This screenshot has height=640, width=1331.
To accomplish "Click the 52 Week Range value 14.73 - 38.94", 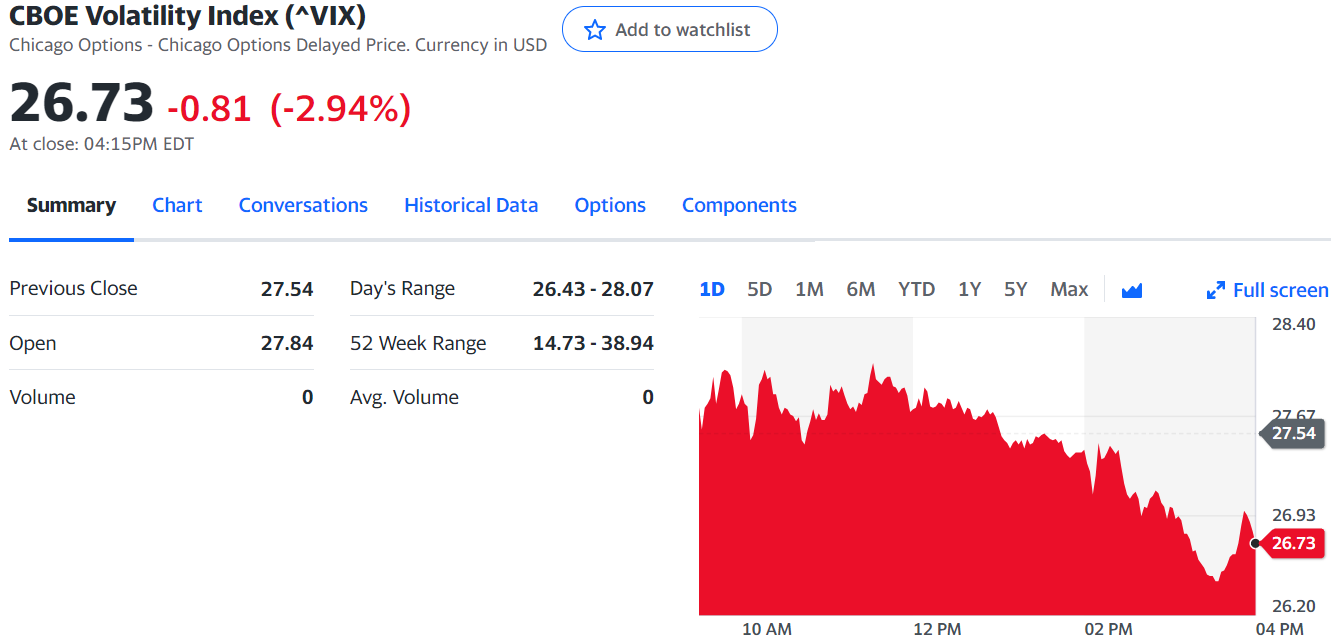I will click(x=593, y=343).
